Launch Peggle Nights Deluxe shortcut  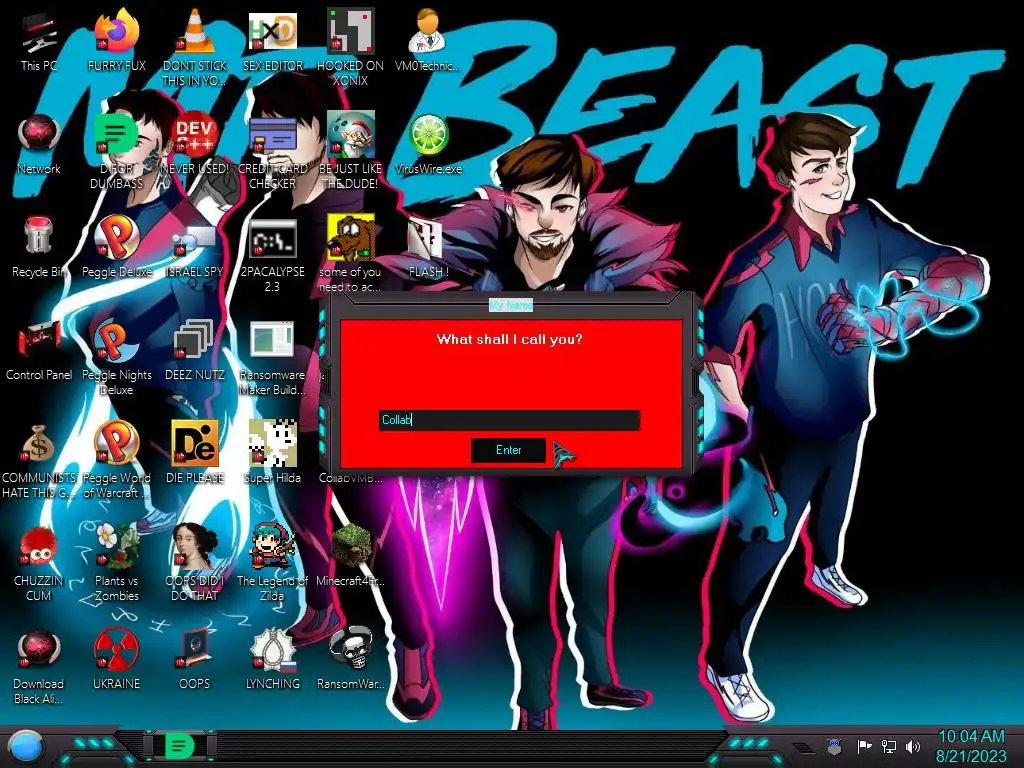pos(116,341)
